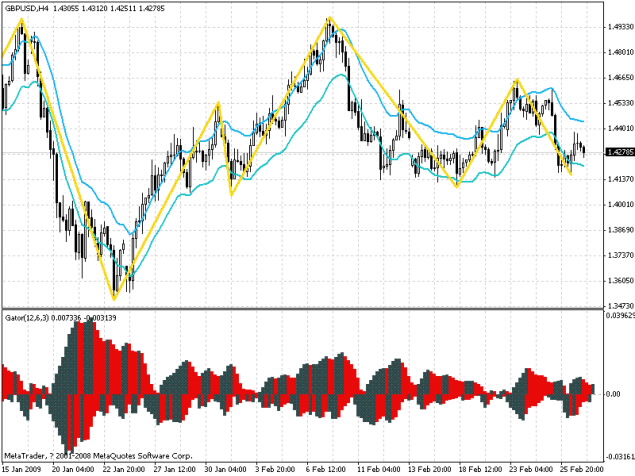The height and width of the screenshot is (476, 635).
Task: Click the GBPUSD,H4 chart title text
Action: pyautogui.click(x=27, y=8)
